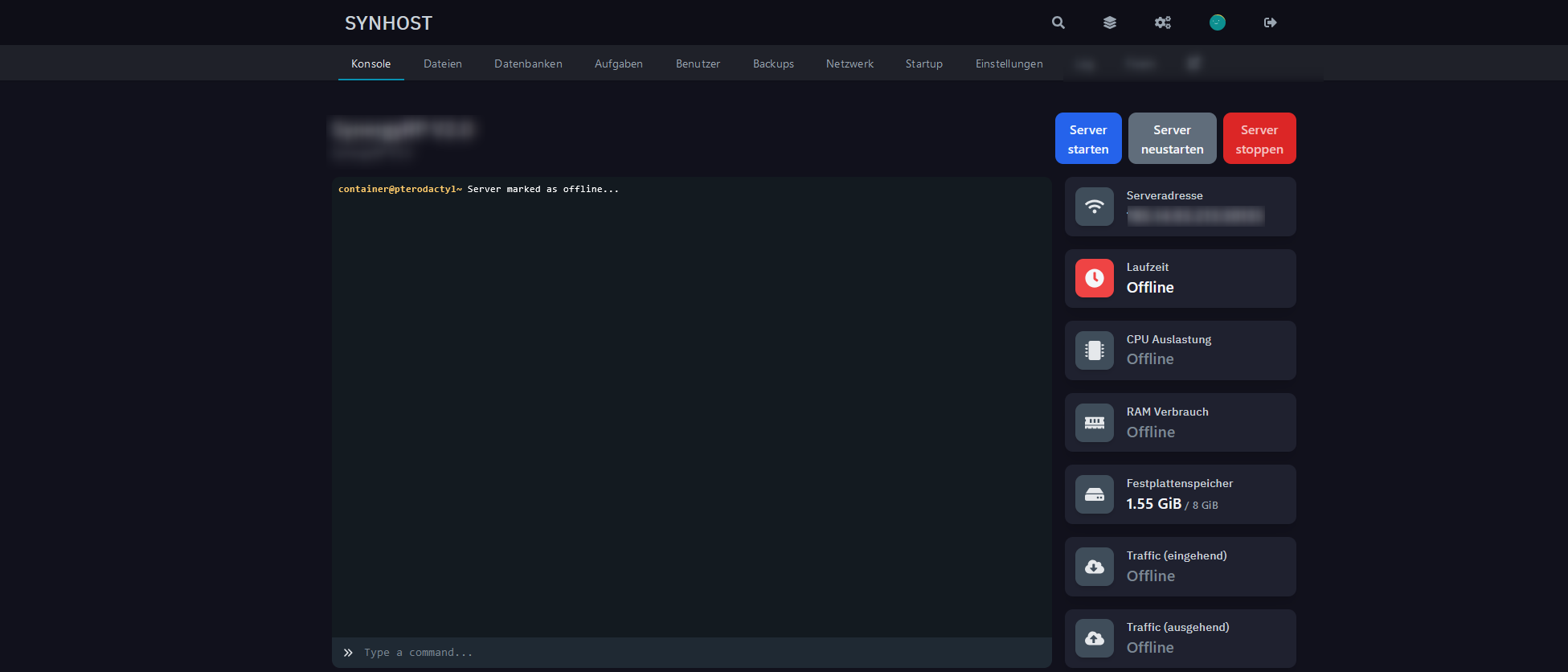This screenshot has height=672, width=1568.
Task: Click the cloud upload outgoing traffic icon
Action: (1095, 638)
